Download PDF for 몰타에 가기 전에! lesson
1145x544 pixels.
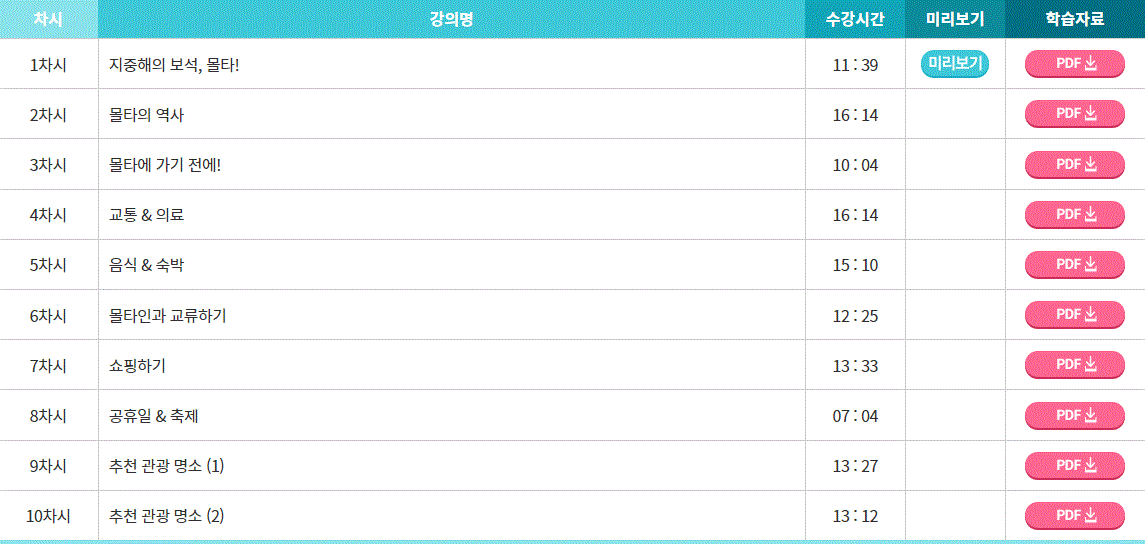tap(1075, 165)
